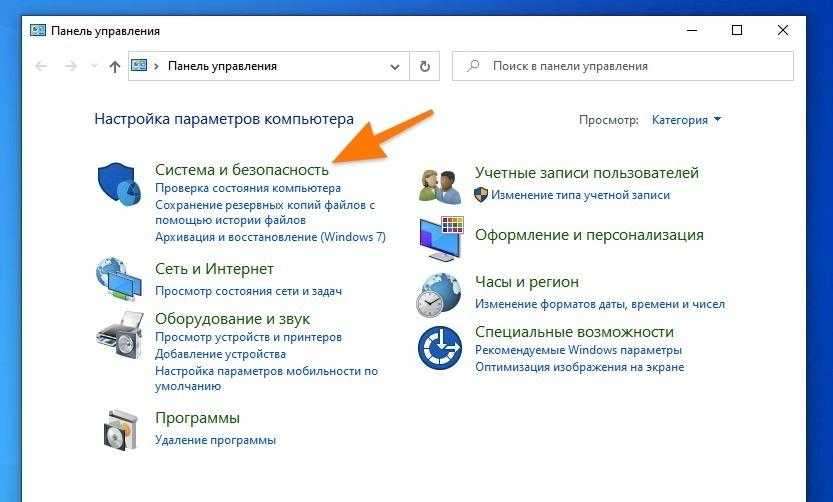Open Архивация и восстановление (Windows 7) link
This screenshot has height=502, width=833.
tap(270, 237)
